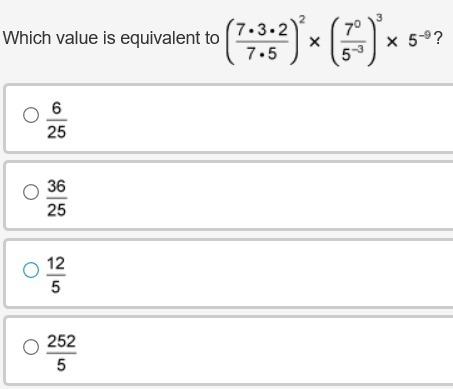Click the second multiplication sign before 5⁻⁹
The width and height of the screenshot is (453, 389).
click(392, 42)
